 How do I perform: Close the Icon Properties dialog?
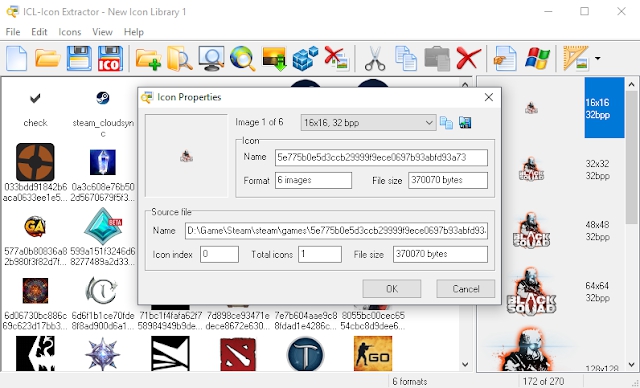click(489, 97)
